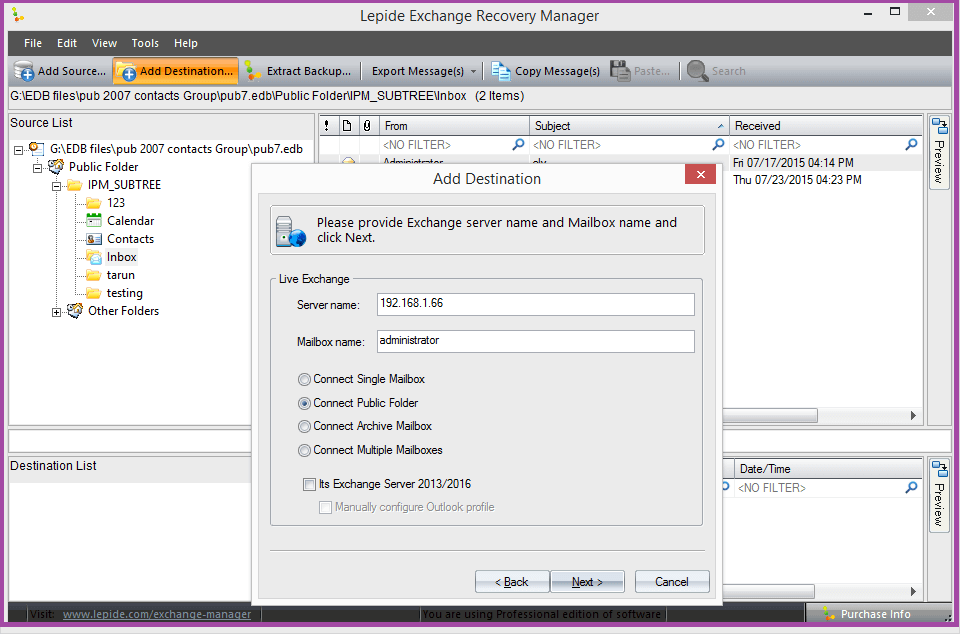This screenshot has width=960, height=634.
Task: Click inside the Server name input field
Action: tap(535, 304)
